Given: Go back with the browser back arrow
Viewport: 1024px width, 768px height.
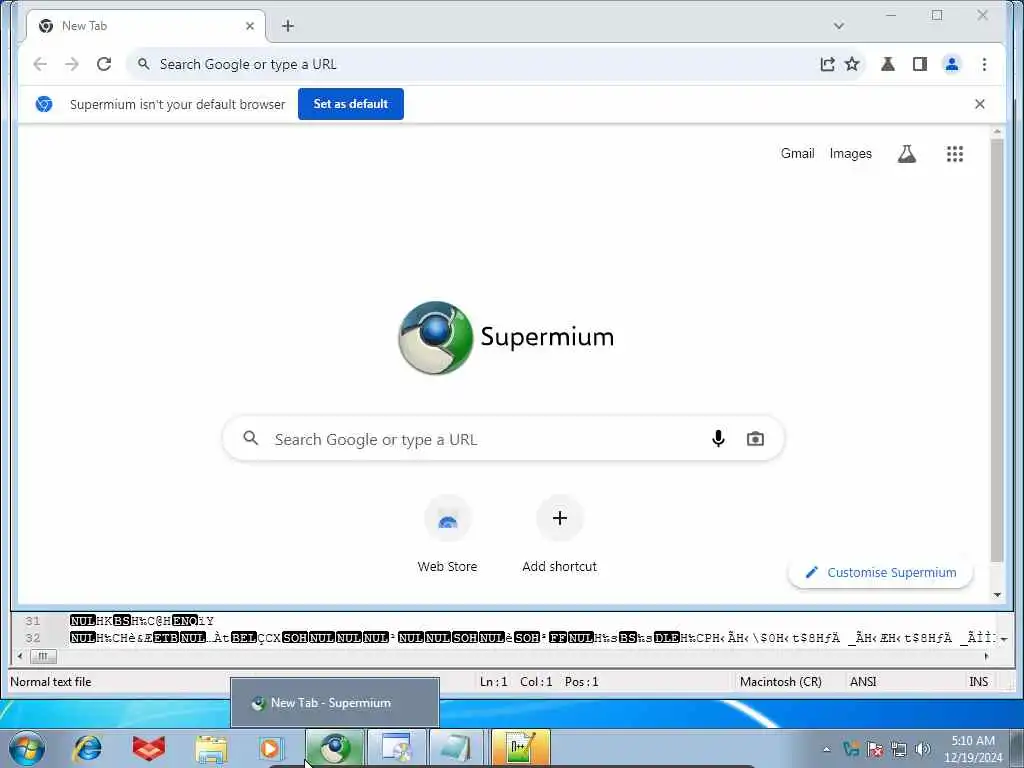Looking at the screenshot, I should point(40,64).
